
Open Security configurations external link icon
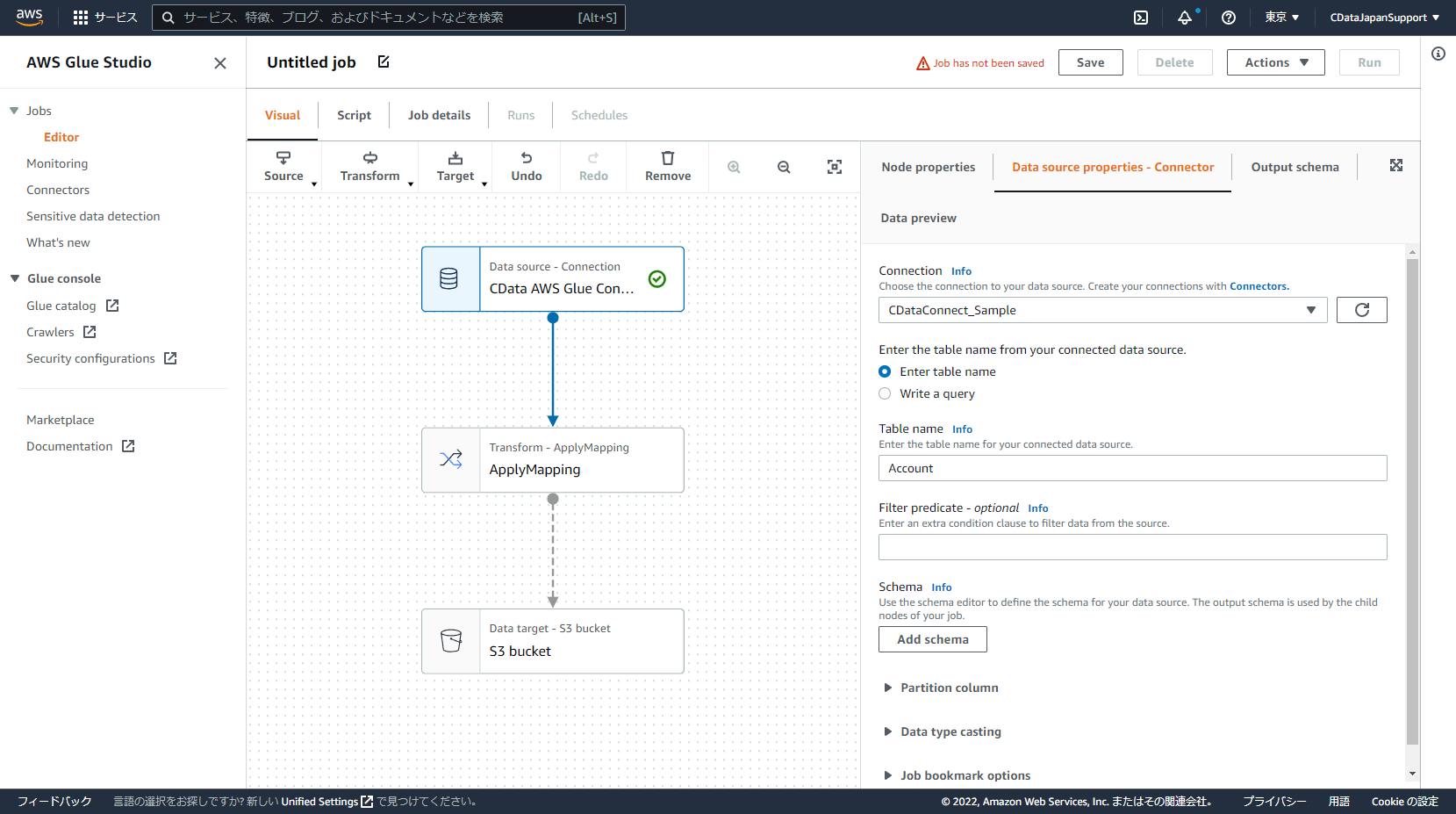[x=170, y=358]
